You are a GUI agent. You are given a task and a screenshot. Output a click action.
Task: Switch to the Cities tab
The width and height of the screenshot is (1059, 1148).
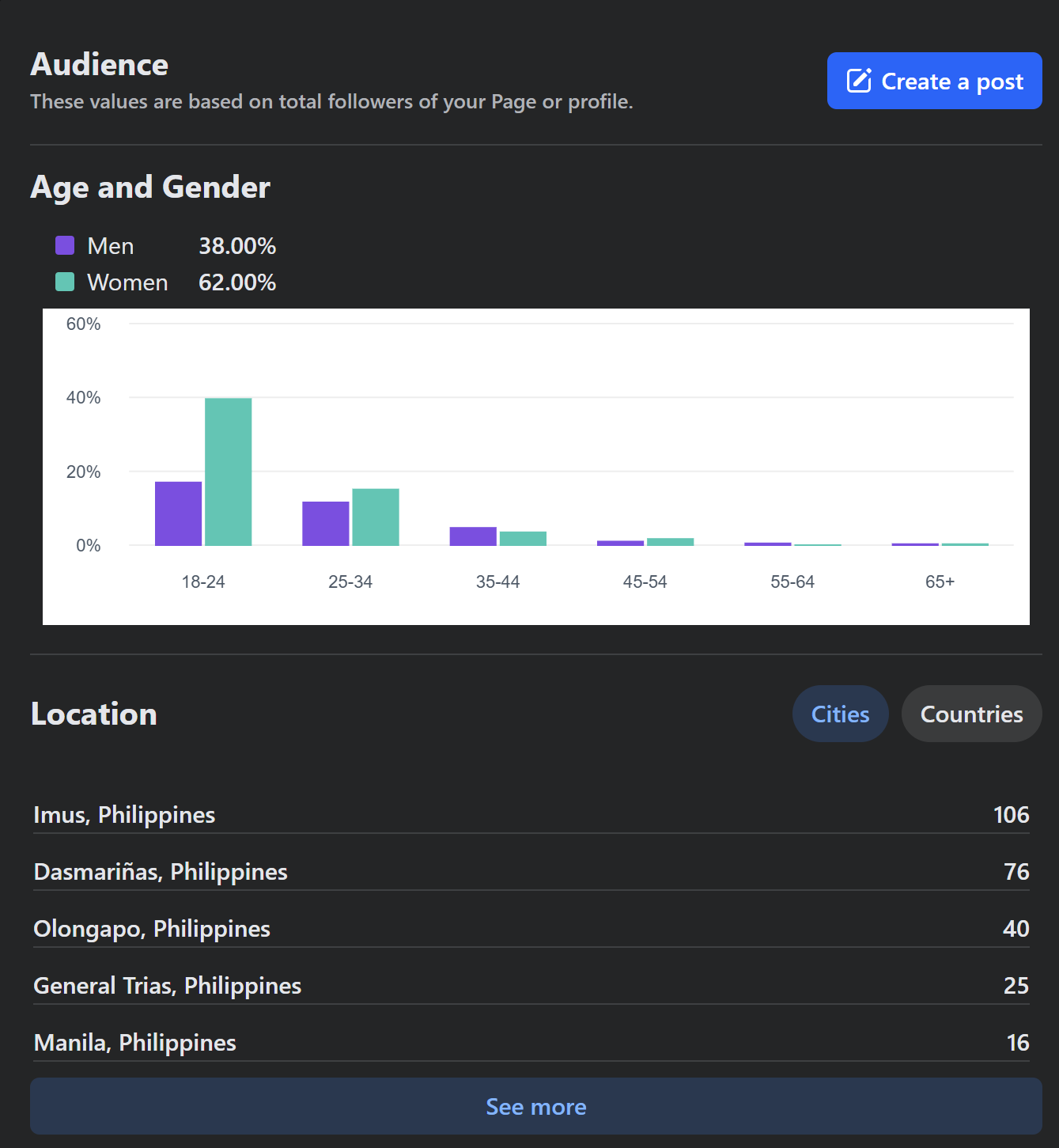point(840,714)
